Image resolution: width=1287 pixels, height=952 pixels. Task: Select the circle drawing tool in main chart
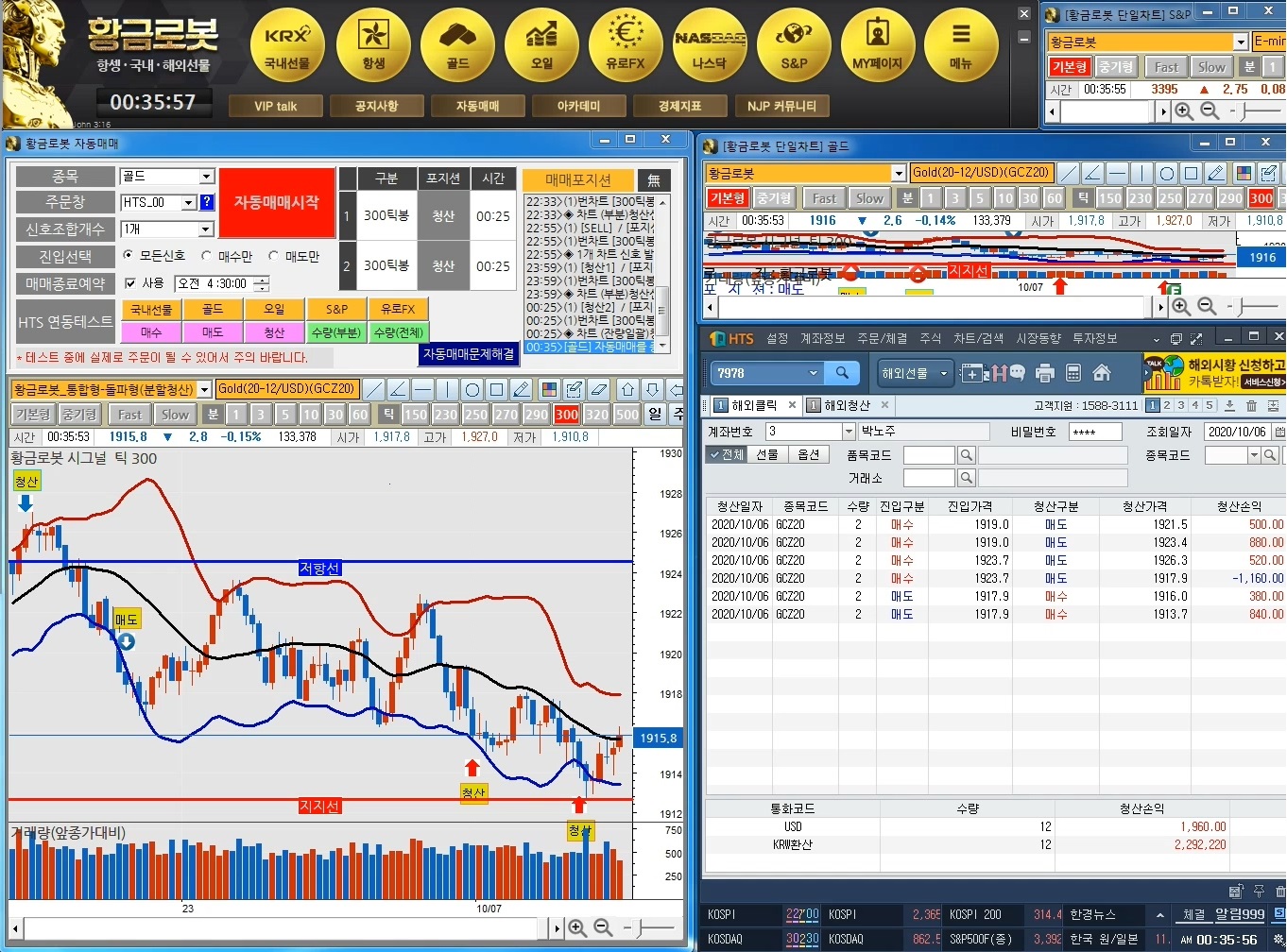(x=472, y=389)
